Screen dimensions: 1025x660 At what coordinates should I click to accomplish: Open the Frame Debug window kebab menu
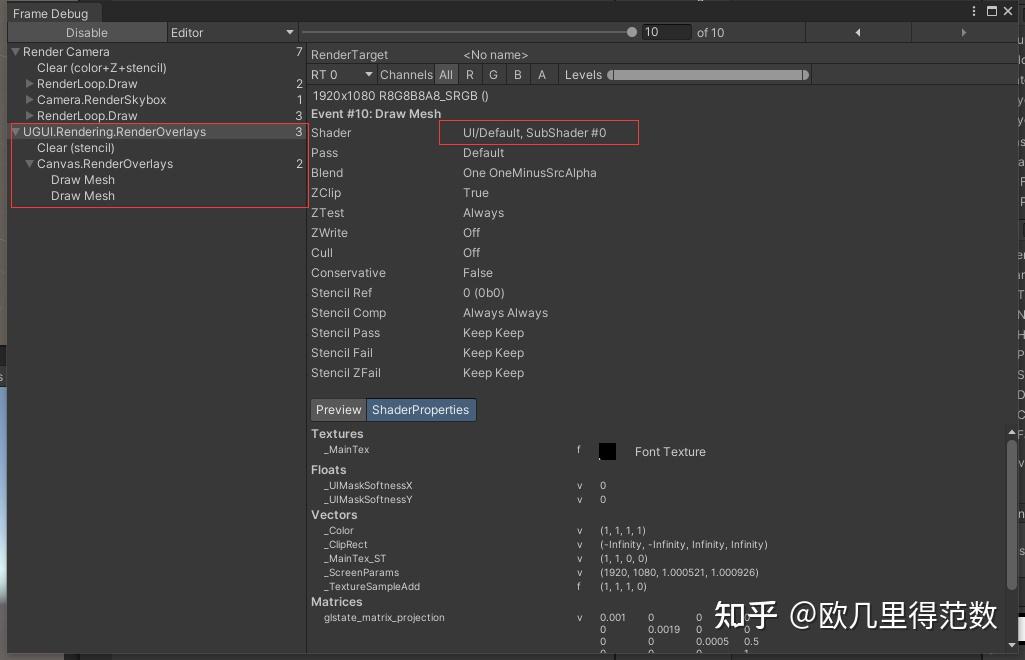tap(975, 11)
